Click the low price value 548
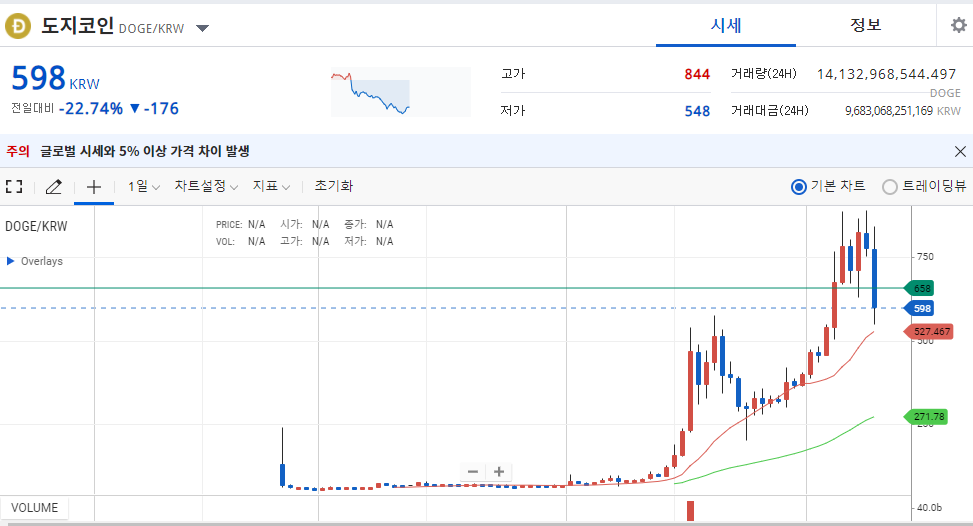This screenshot has width=973, height=526. click(x=697, y=111)
